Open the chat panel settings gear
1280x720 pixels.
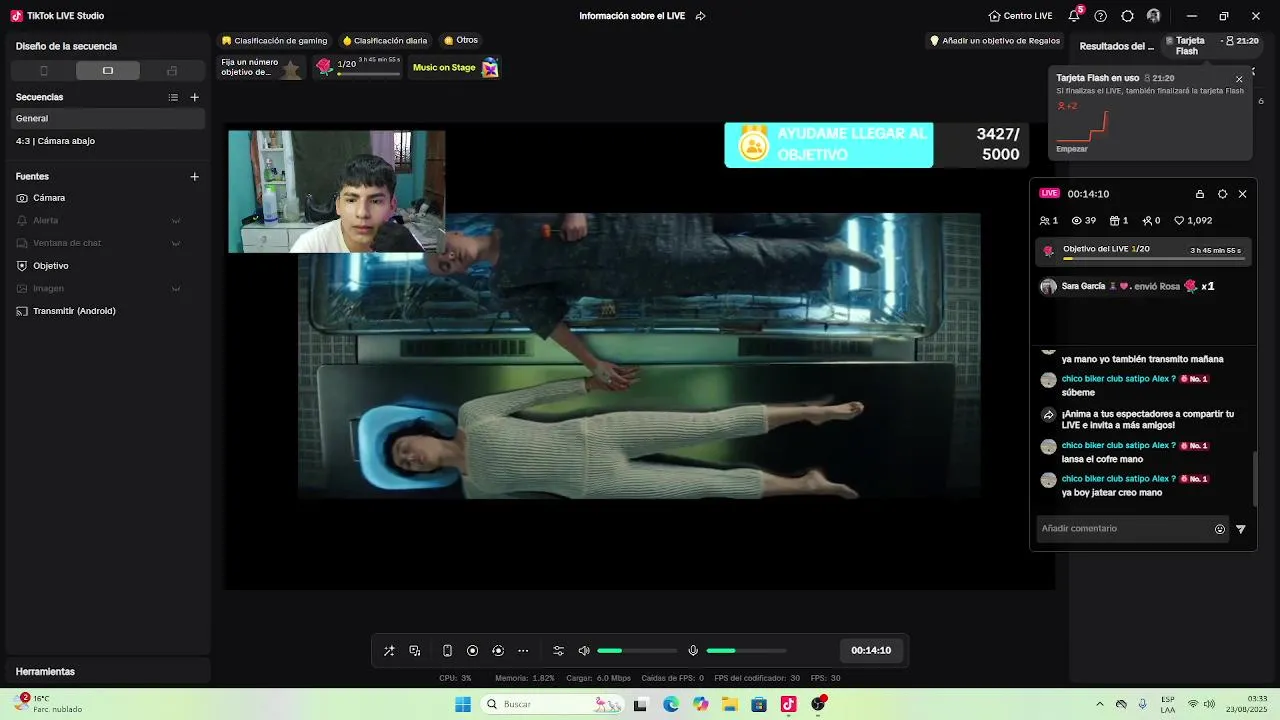[1222, 194]
